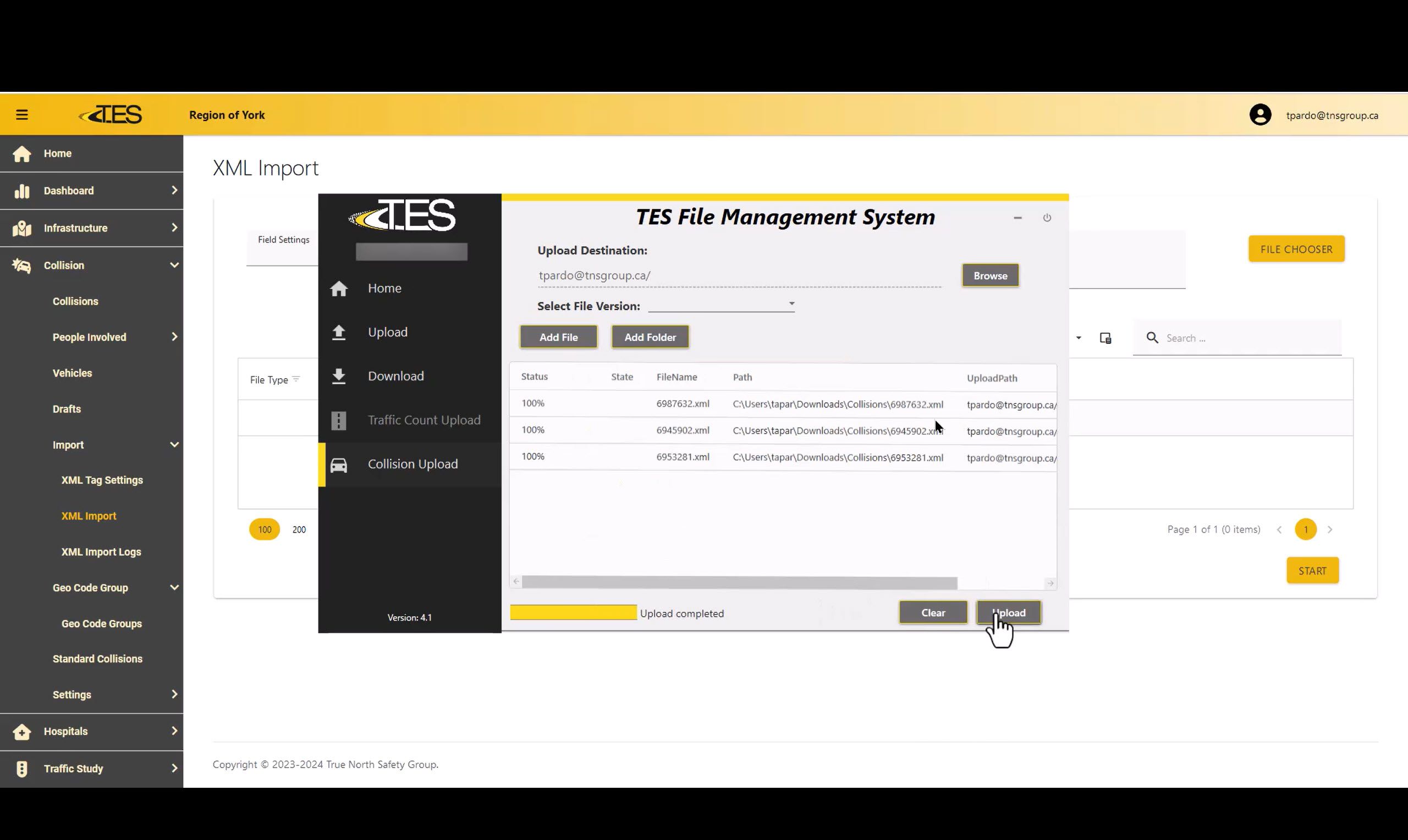Click the Hospitals sidebar icon
The image size is (1408, 840).
coord(21,731)
